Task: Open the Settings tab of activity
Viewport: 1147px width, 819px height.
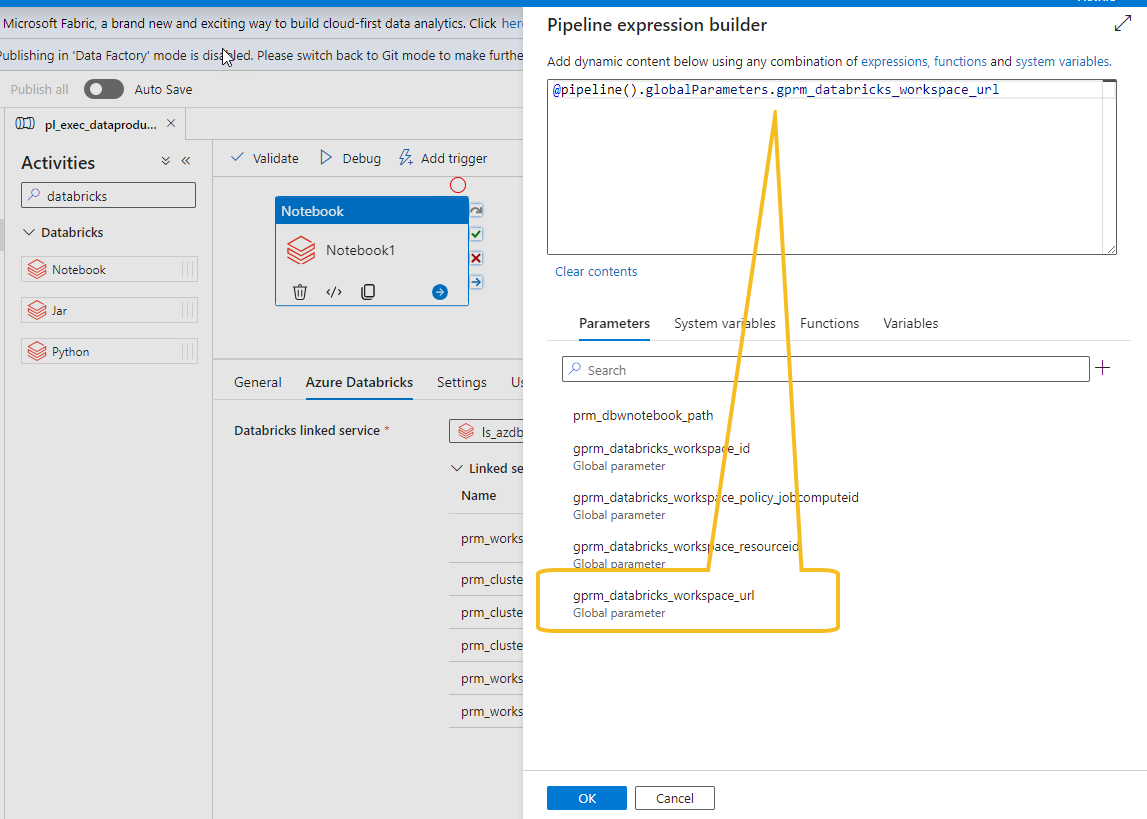Action: 462,382
